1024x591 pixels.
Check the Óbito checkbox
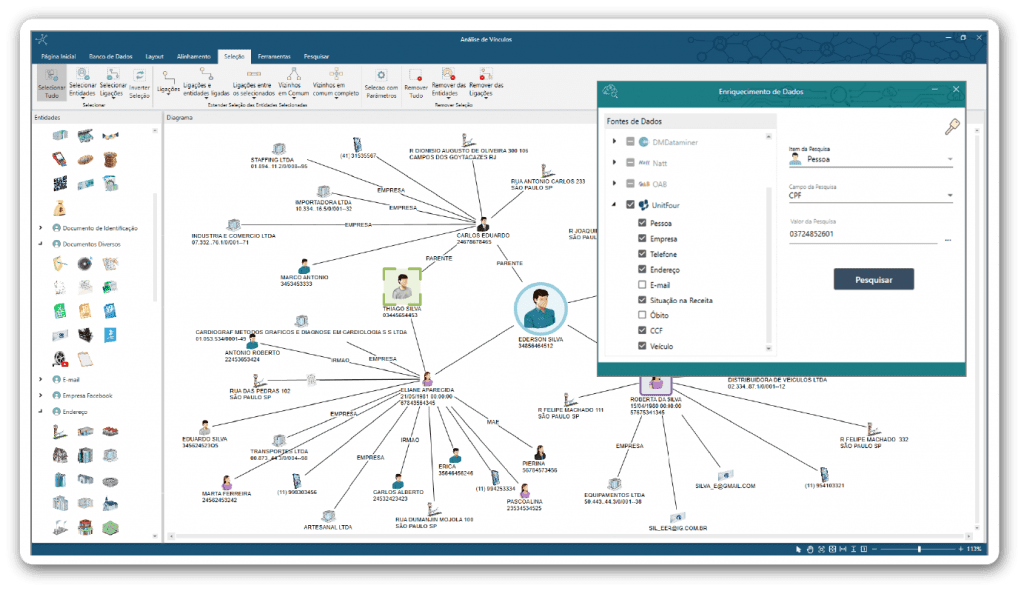(x=642, y=315)
